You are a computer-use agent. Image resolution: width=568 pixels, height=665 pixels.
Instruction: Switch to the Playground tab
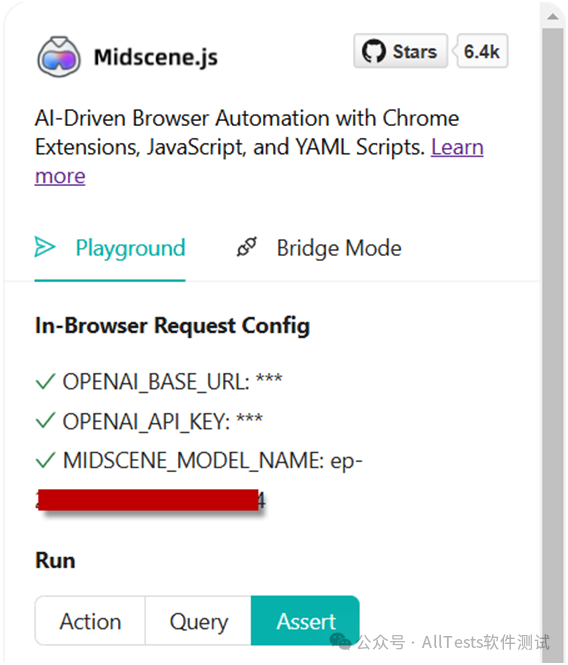(110, 248)
